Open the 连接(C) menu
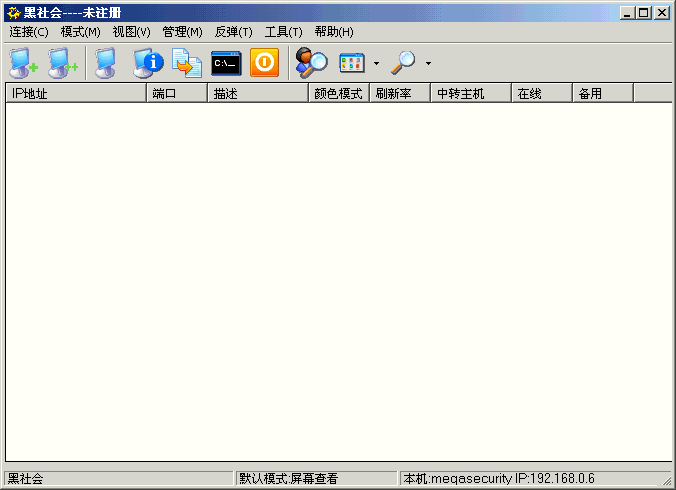 (x=29, y=32)
